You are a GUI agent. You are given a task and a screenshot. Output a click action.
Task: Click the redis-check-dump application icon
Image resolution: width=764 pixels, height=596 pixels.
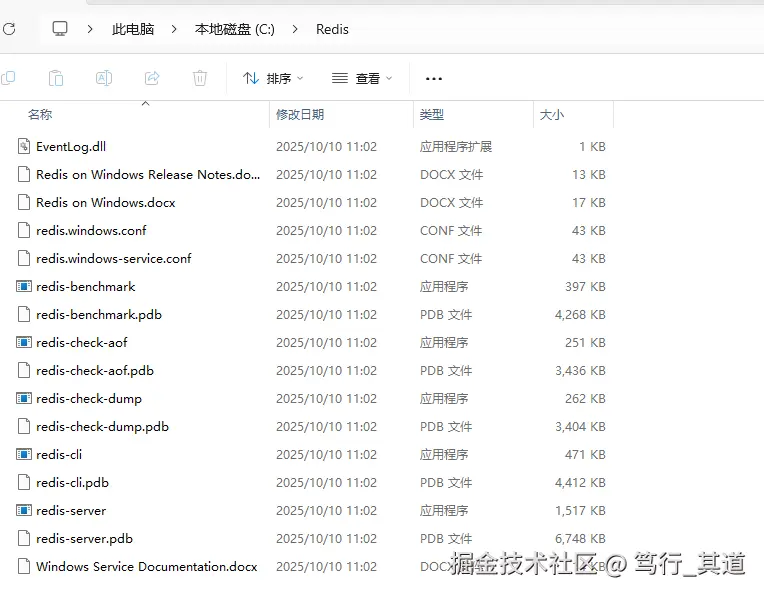pyautogui.click(x=24, y=398)
